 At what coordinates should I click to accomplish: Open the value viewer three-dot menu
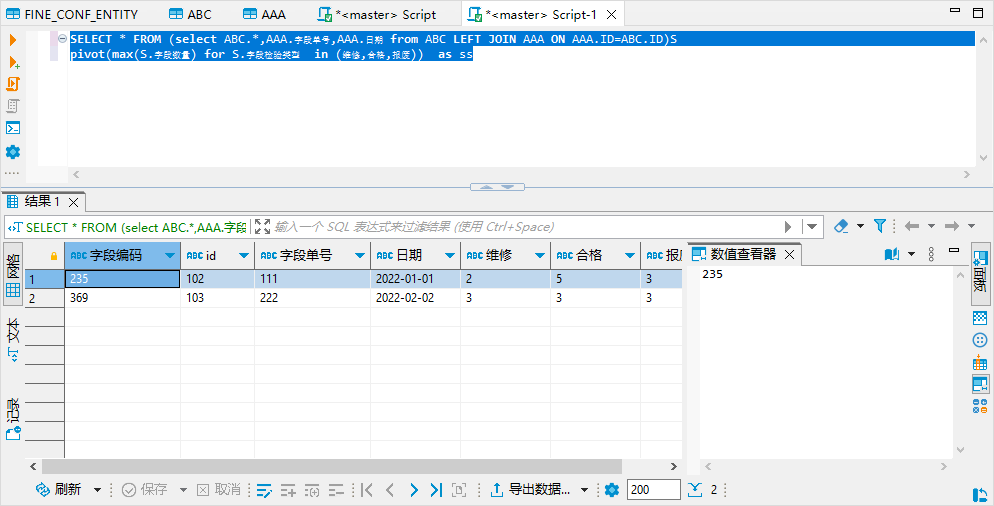[x=931, y=254]
